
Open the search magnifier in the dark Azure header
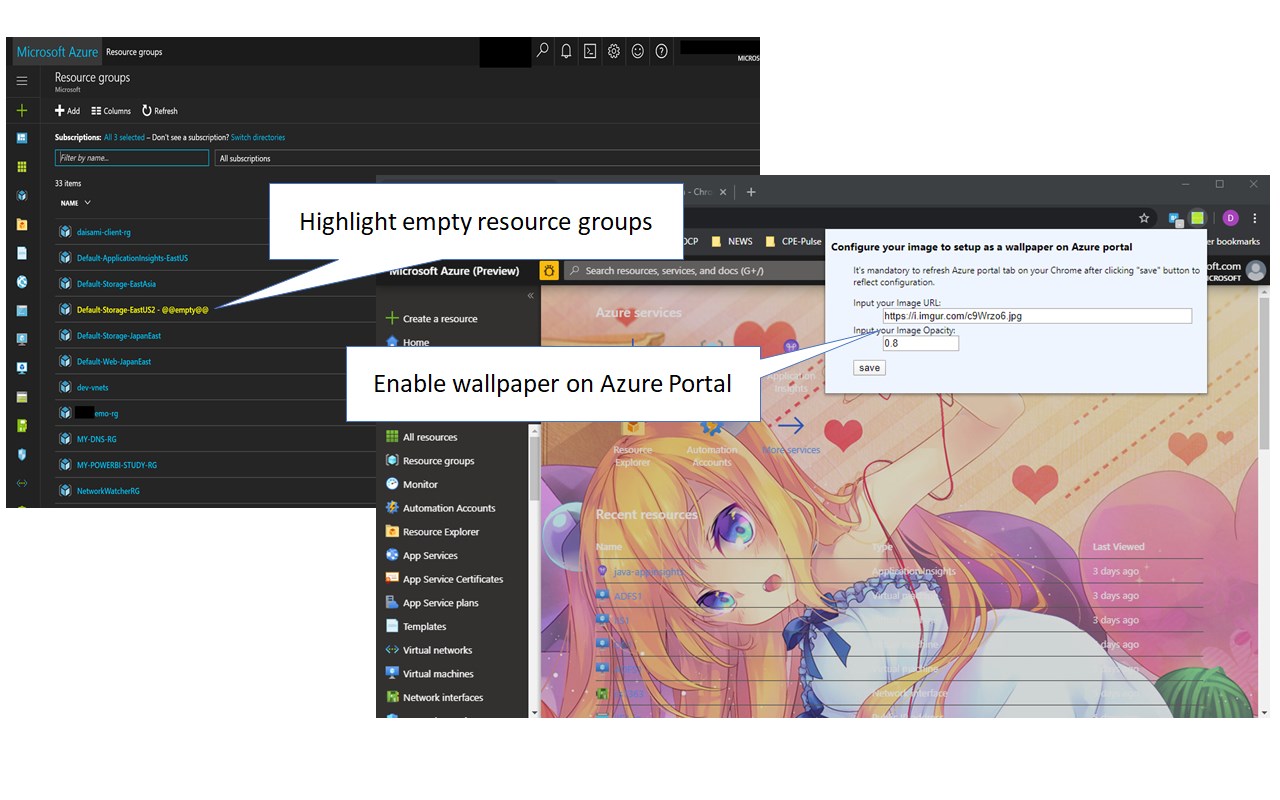pyautogui.click(x=543, y=51)
